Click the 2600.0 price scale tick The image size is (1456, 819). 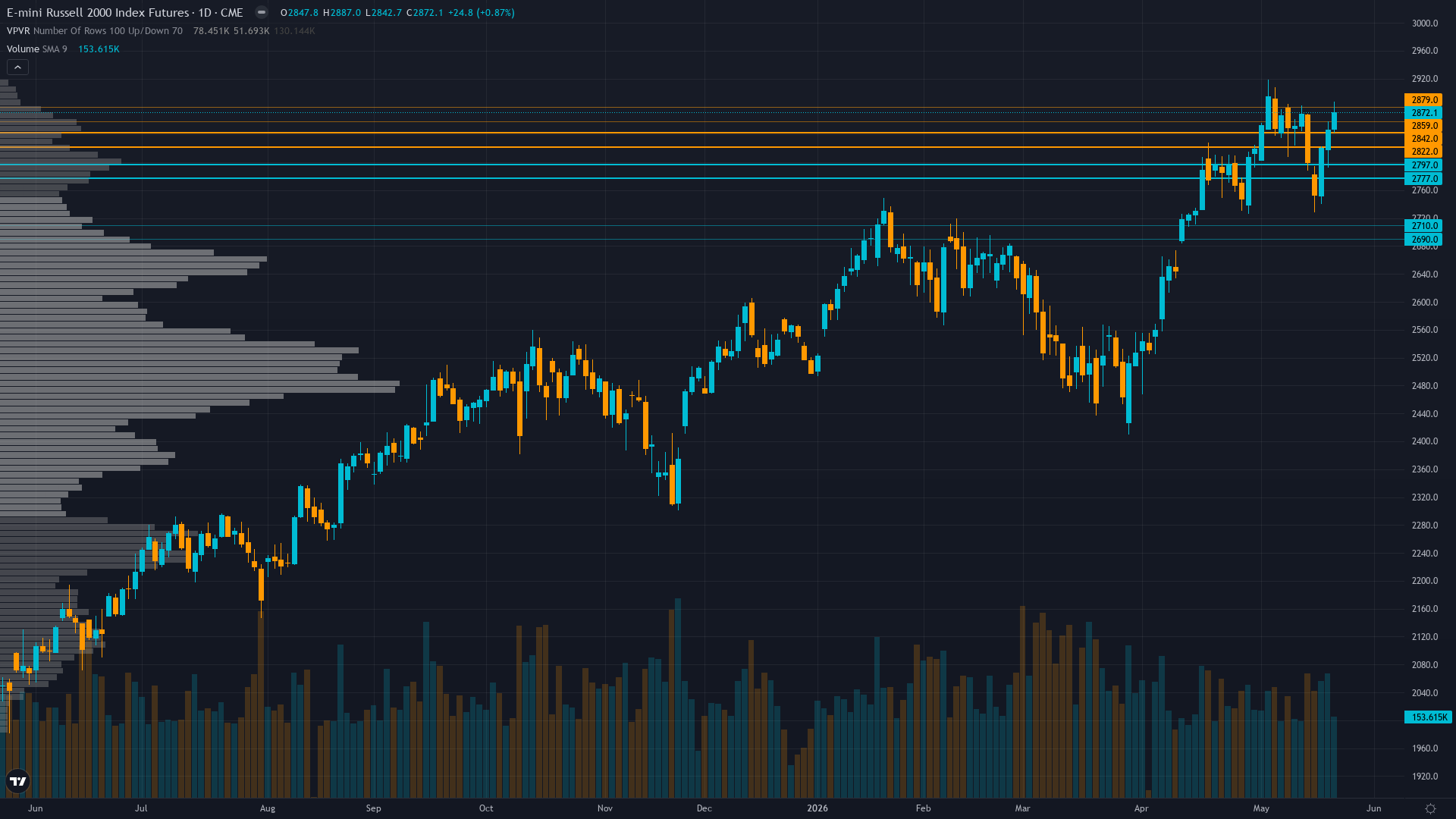[1424, 302]
